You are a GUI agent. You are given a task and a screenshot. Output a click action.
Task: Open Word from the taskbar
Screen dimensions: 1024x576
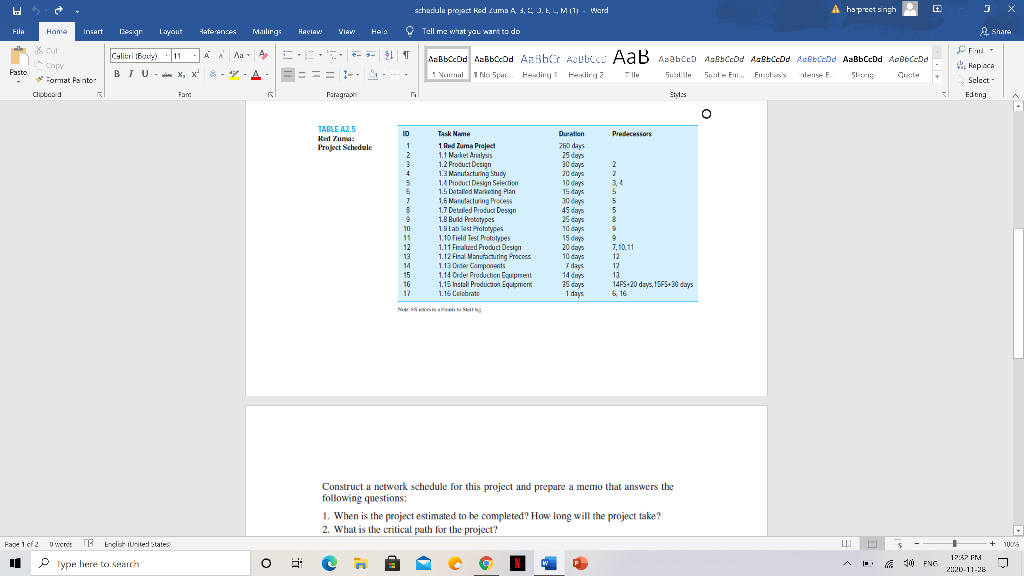click(549, 561)
